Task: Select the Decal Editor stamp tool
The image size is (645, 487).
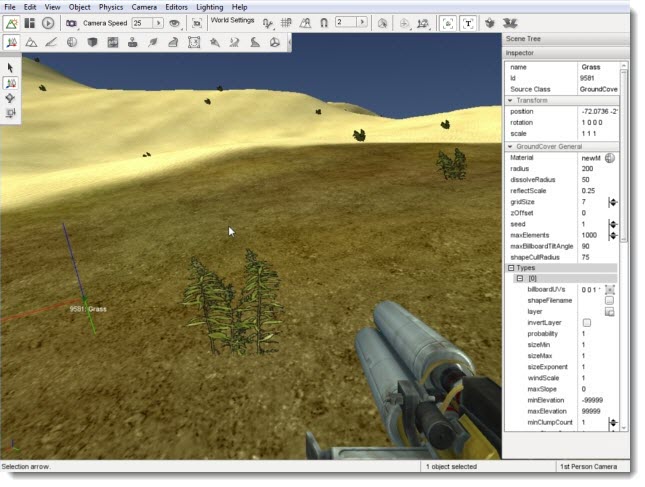Action: (x=132, y=42)
